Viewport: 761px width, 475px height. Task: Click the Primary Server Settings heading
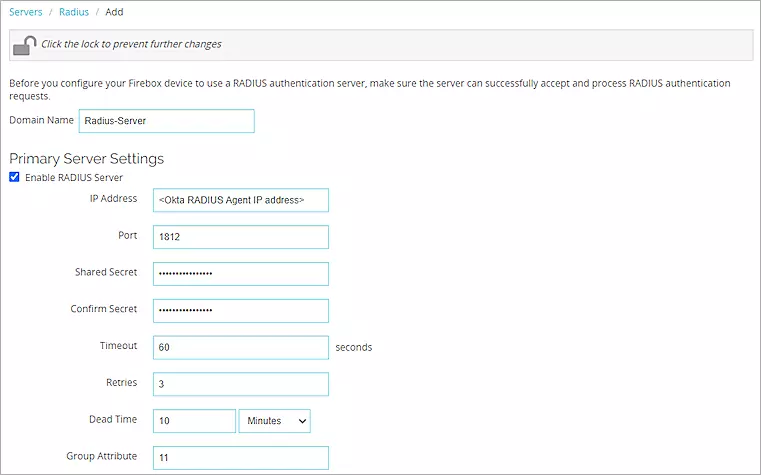click(86, 159)
